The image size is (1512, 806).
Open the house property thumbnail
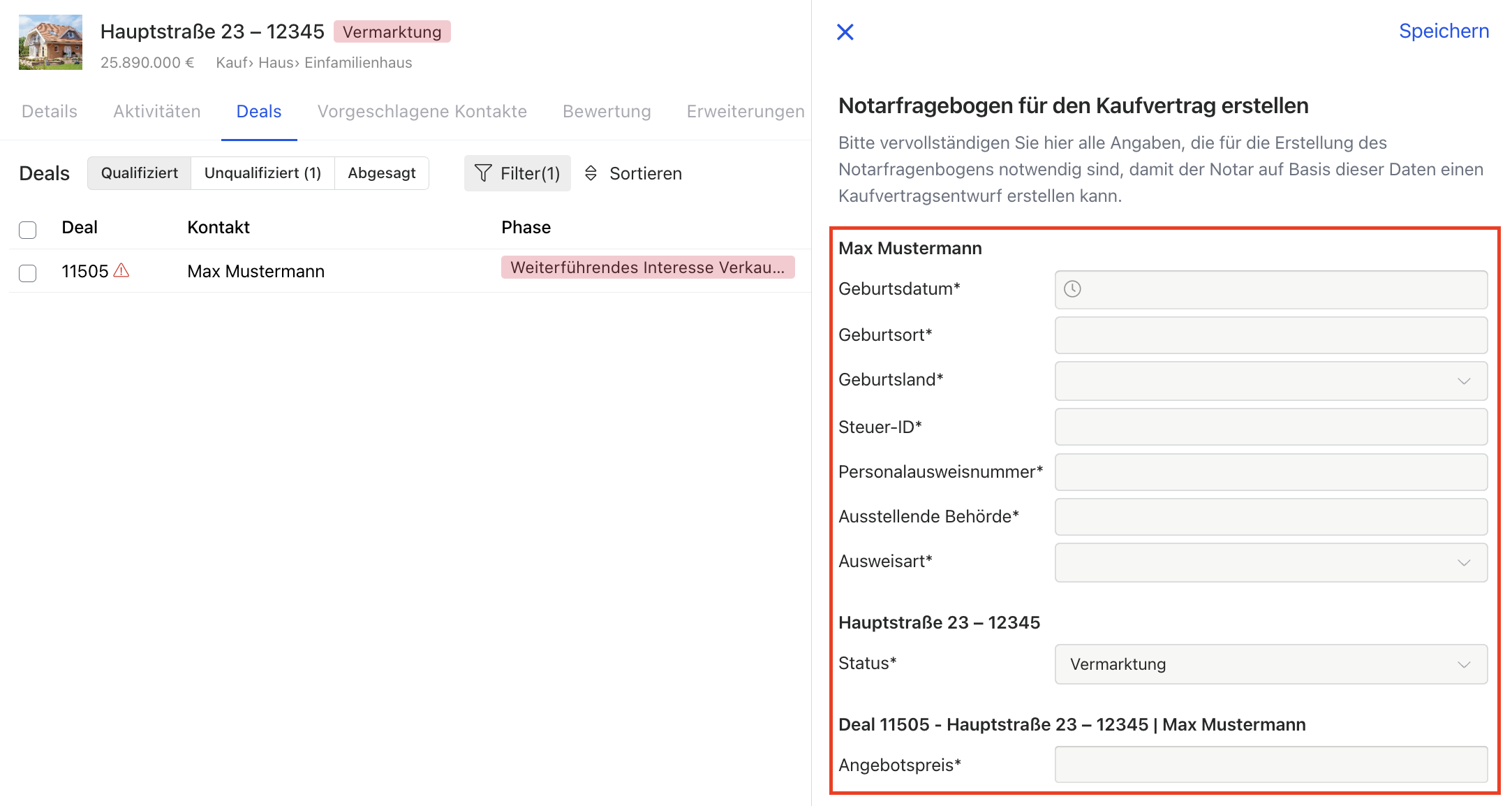(50, 42)
